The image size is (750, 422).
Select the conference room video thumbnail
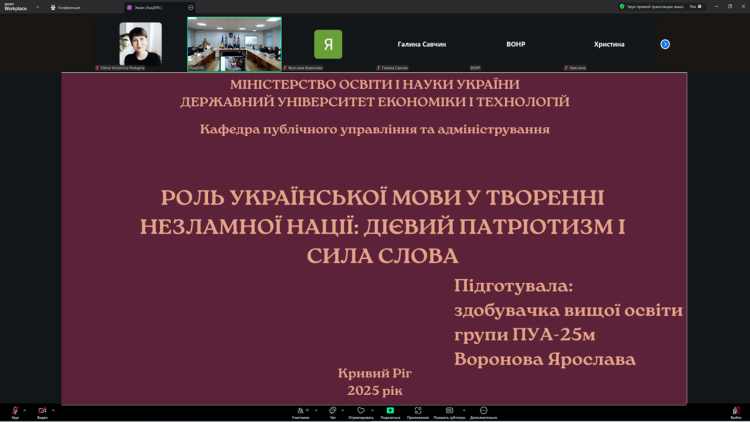coord(234,44)
